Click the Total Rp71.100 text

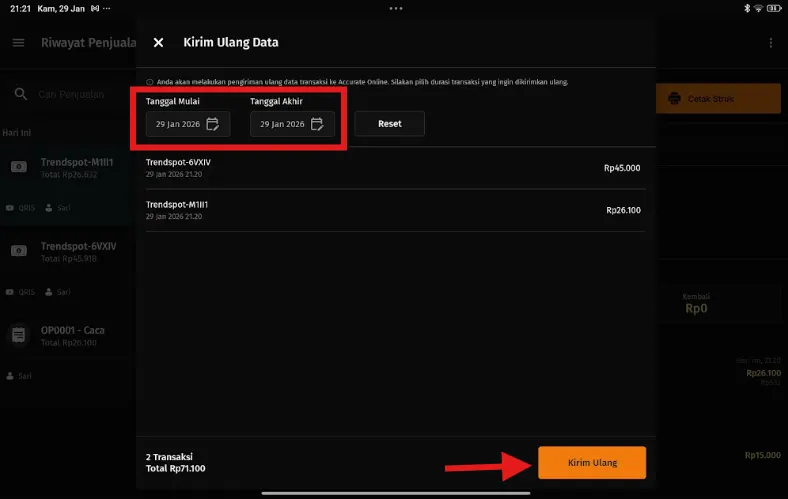[175, 468]
